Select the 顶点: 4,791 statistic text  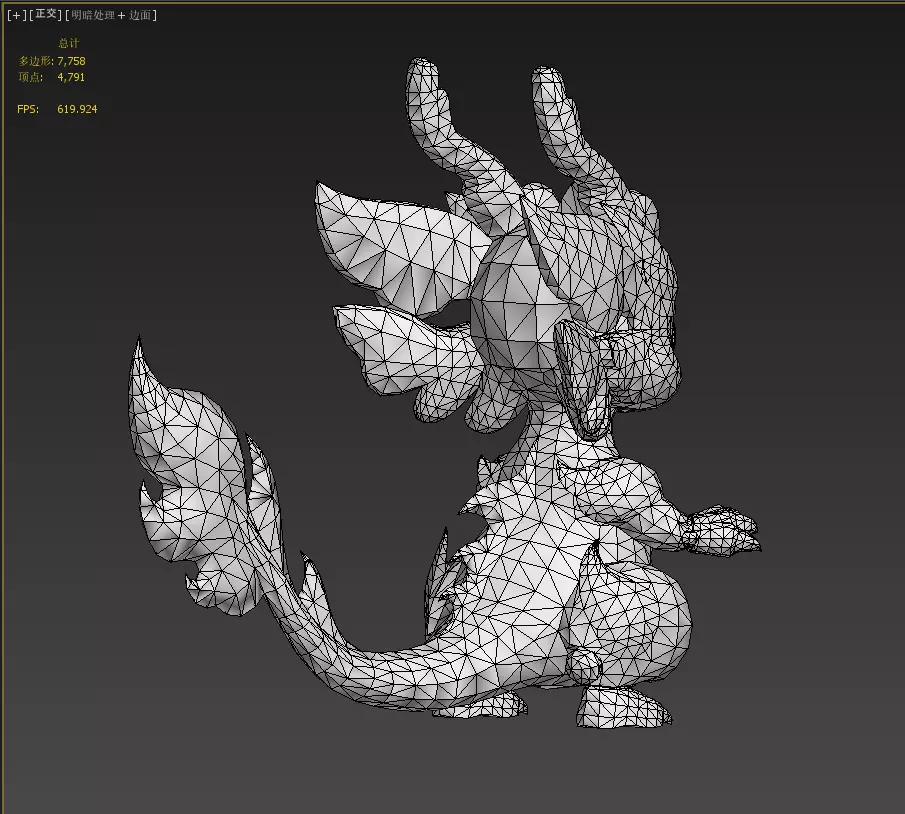[x=51, y=77]
